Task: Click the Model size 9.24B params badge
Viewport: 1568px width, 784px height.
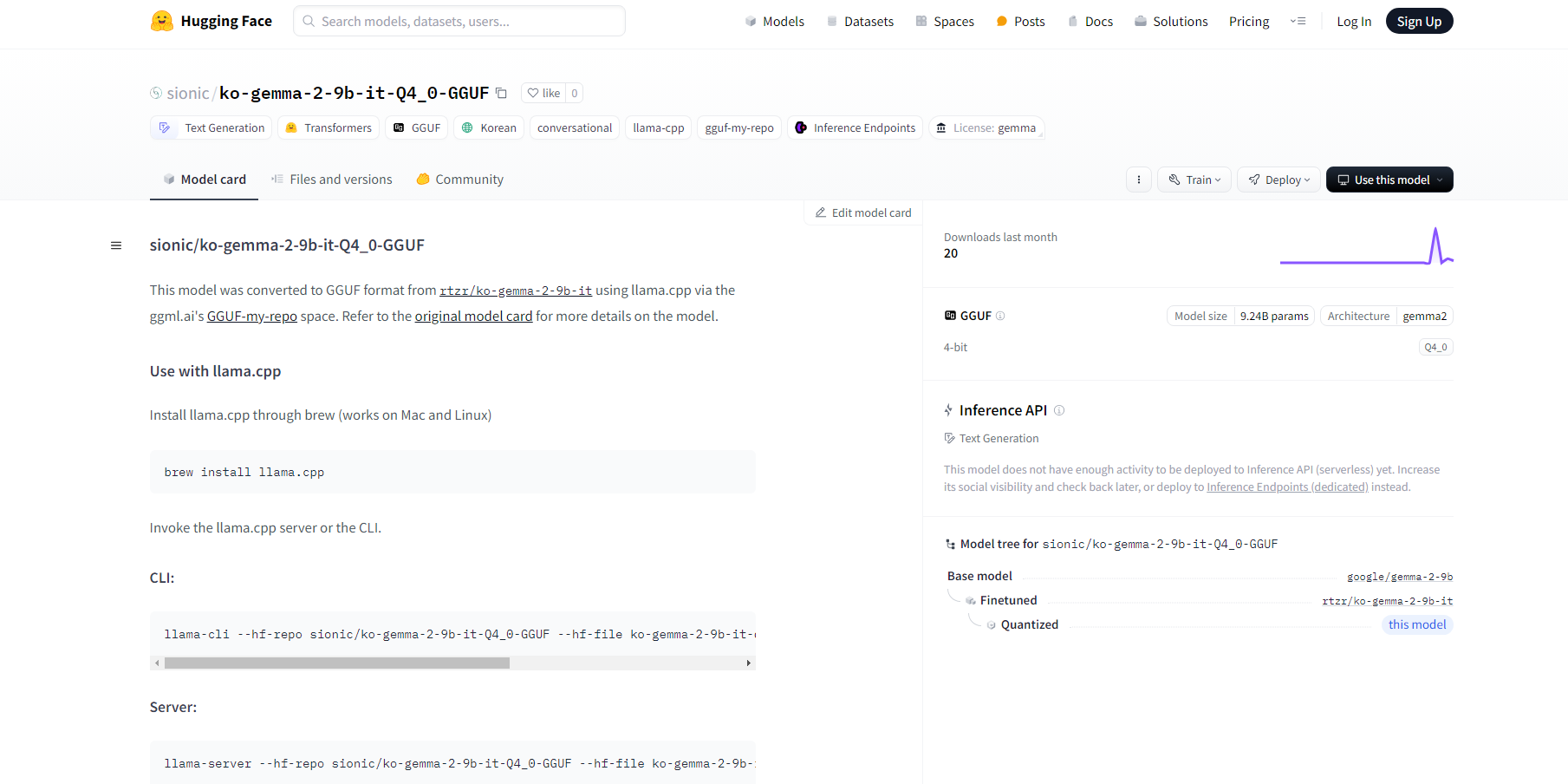Action: pos(1241,316)
